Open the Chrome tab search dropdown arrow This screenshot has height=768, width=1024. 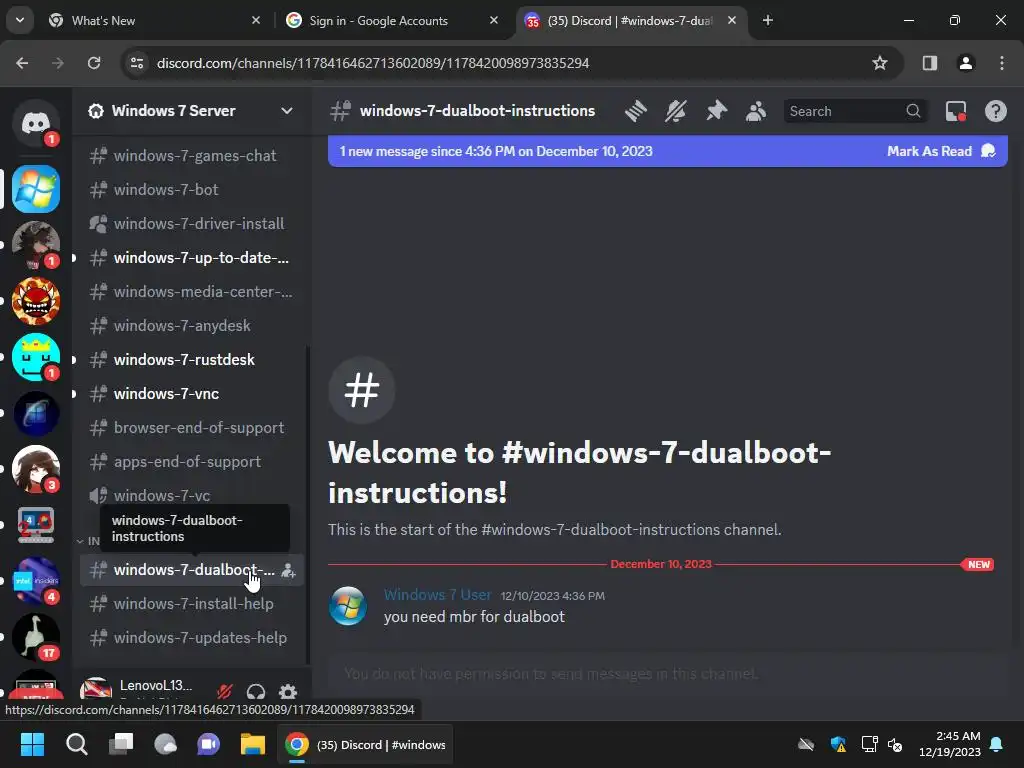click(x=20, y=20)
